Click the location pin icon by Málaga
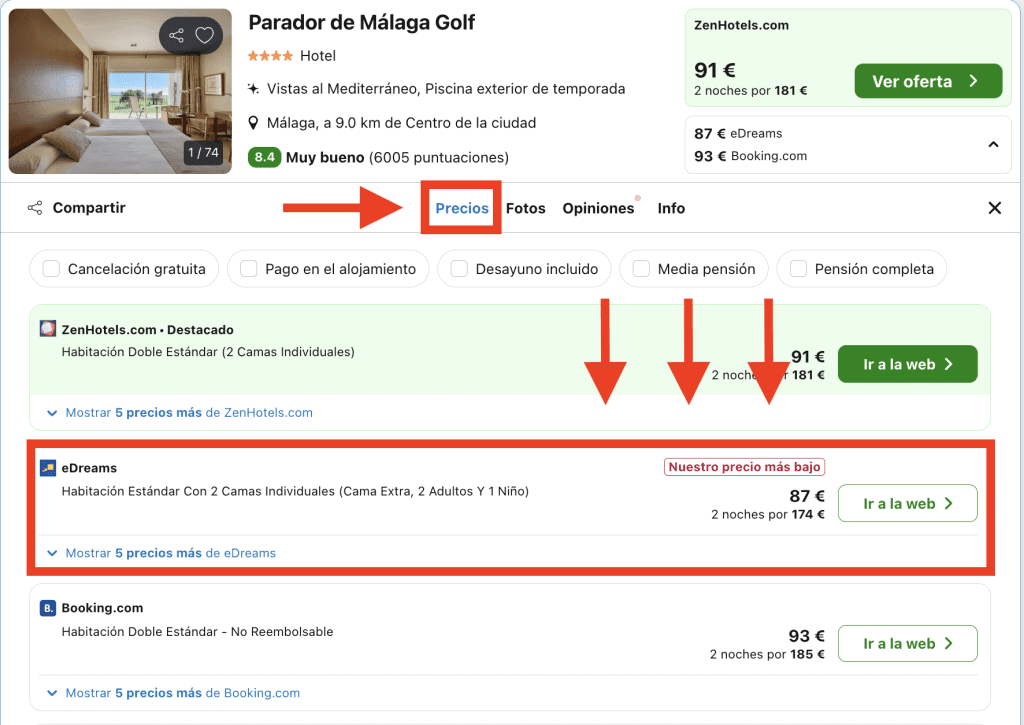This screenshot has height=725, width=1024. [255, 123]
